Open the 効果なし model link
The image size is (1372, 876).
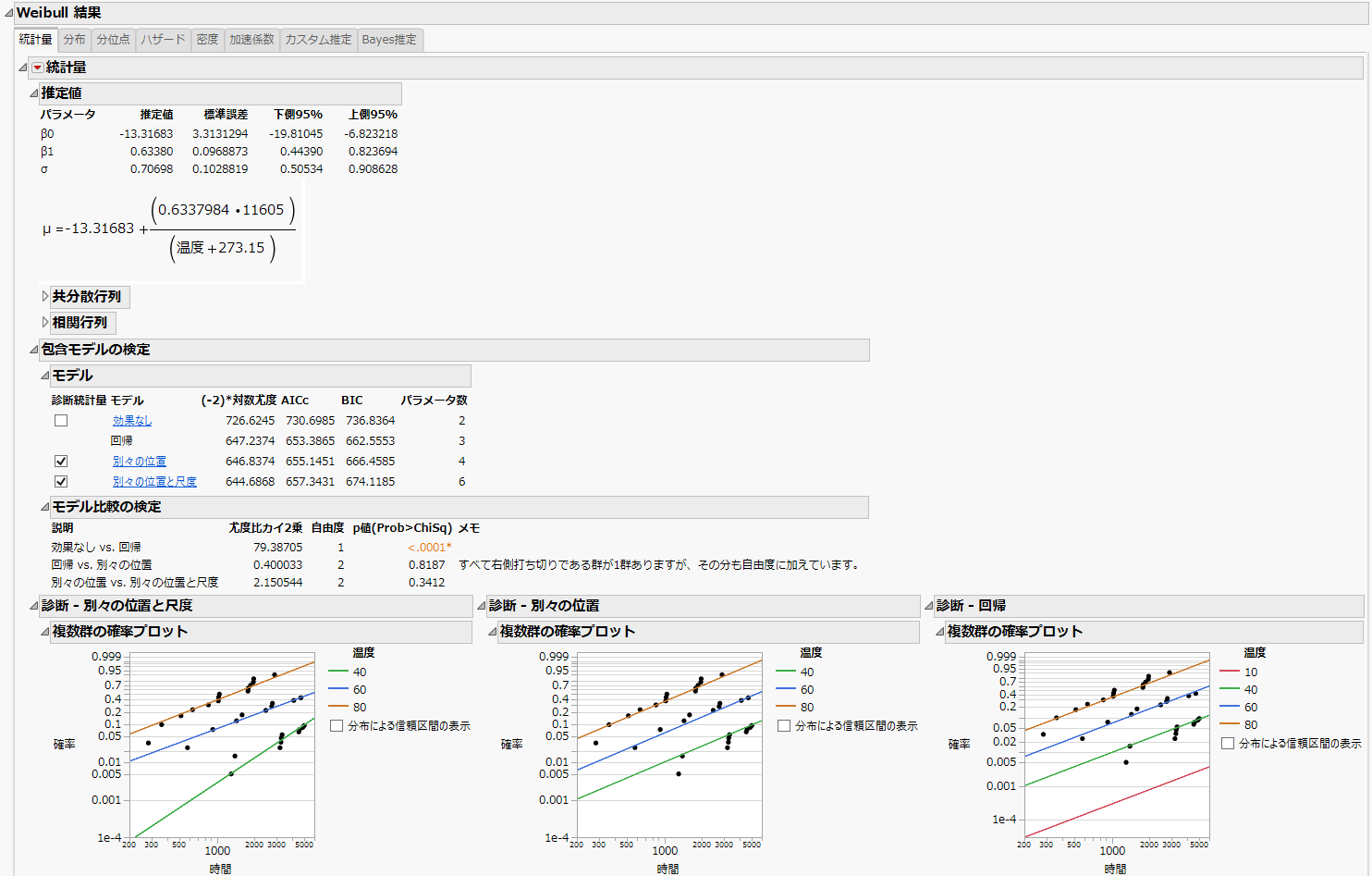click(132, 421)
